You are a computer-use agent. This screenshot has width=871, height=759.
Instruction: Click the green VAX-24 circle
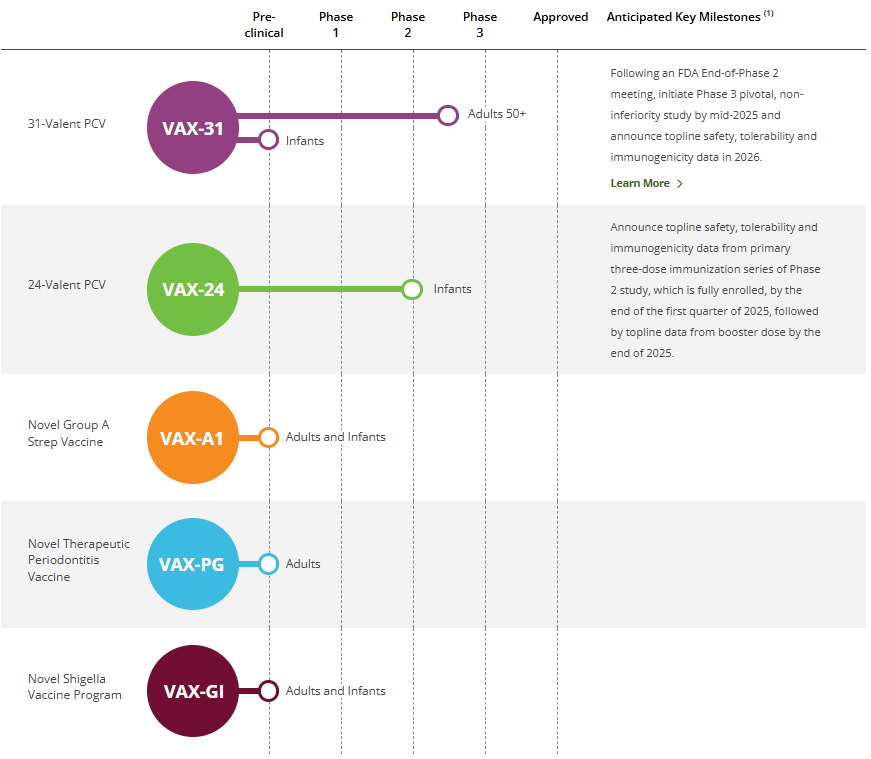click(x=193, y=289)
